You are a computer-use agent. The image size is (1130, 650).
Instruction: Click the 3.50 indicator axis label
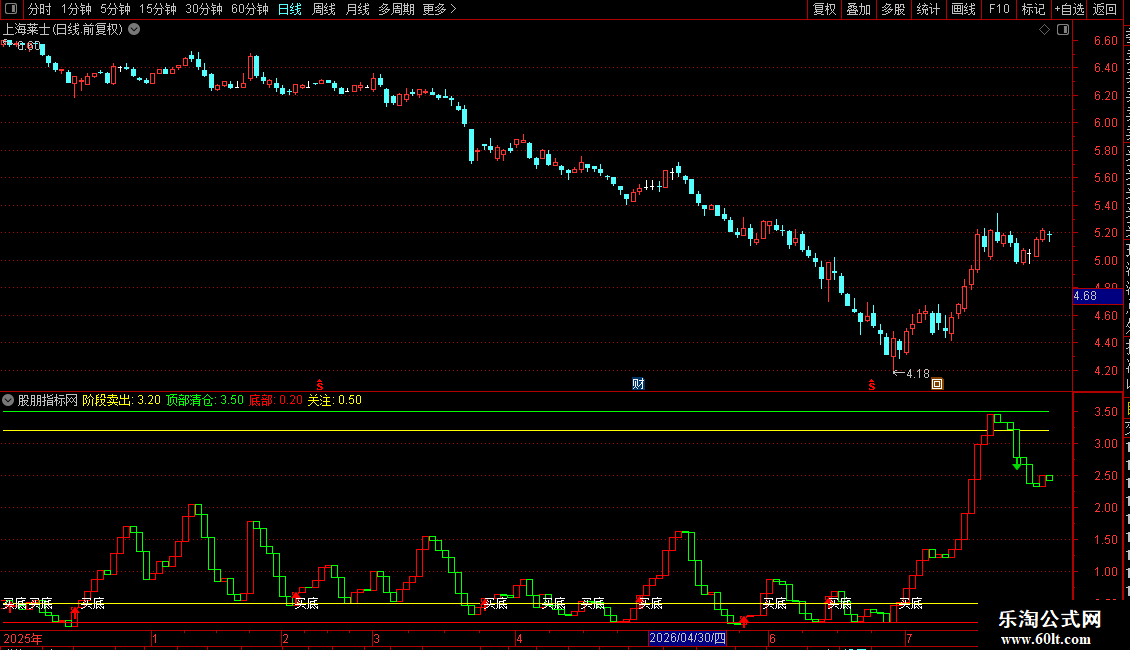(x=1105, y=412)
